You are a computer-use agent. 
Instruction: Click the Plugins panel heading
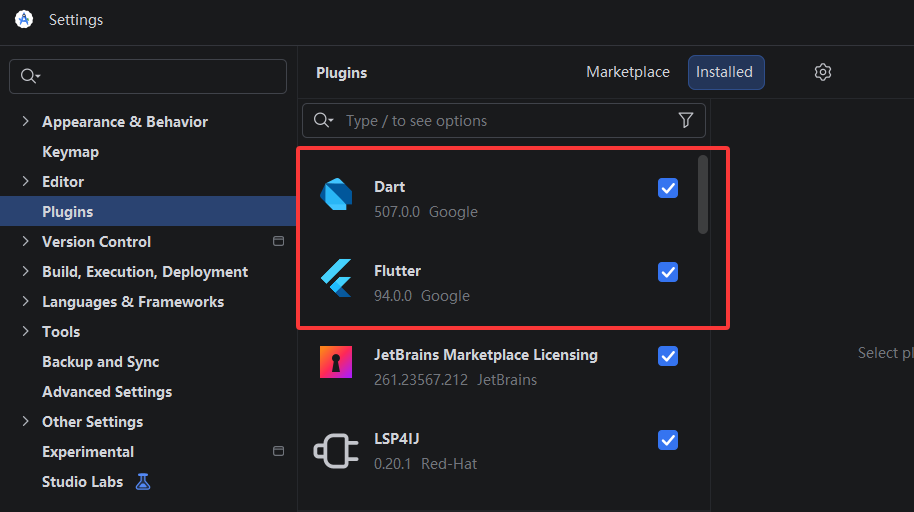coord(342,73)
